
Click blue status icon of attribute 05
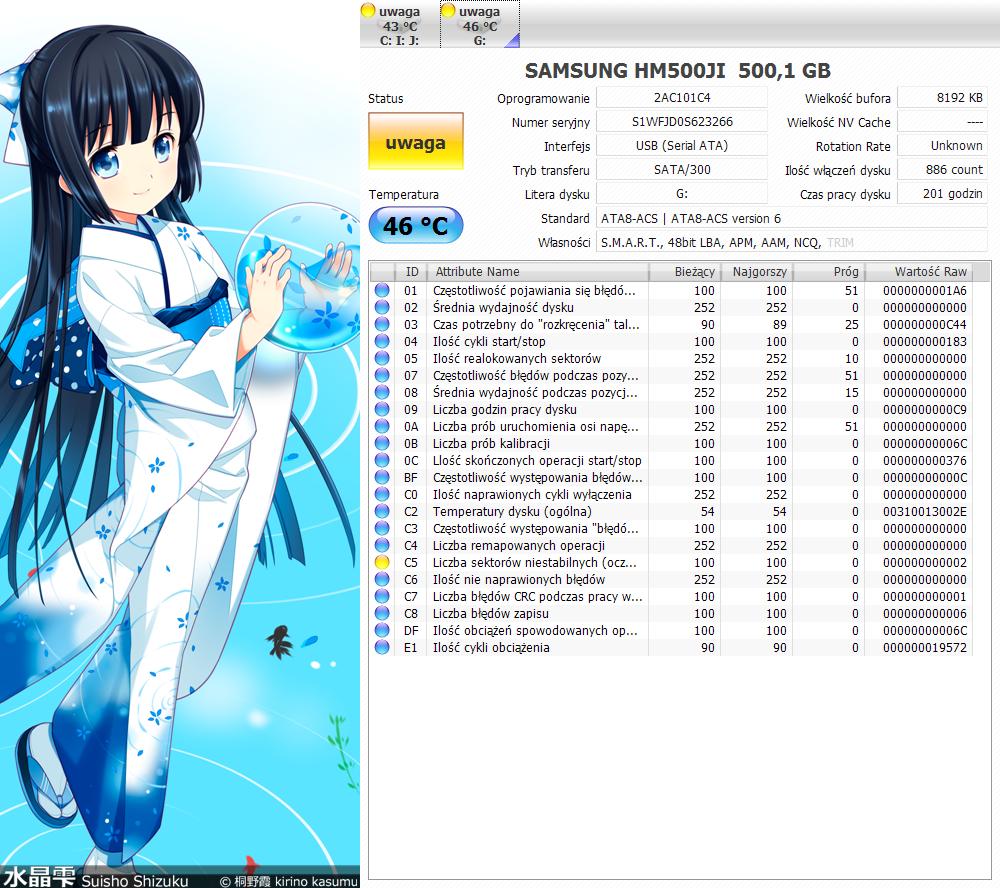[382, 359]
